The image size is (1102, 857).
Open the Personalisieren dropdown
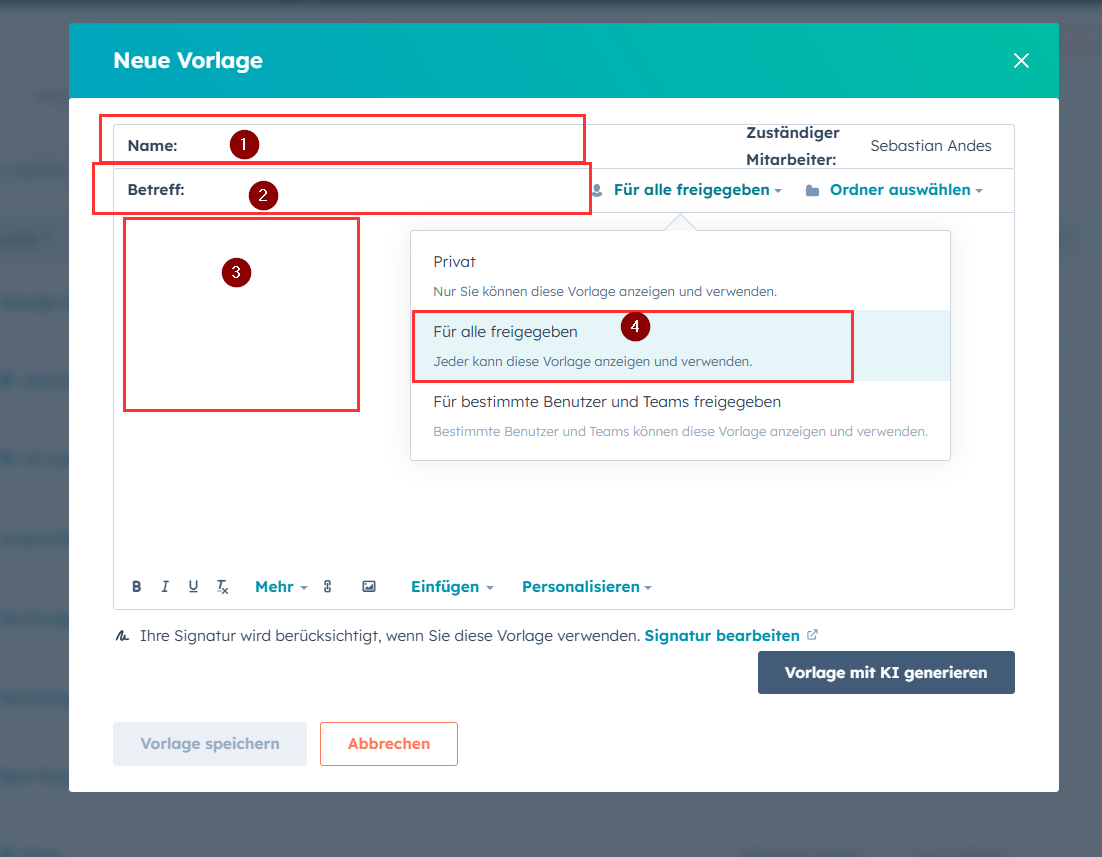point(586,587)
